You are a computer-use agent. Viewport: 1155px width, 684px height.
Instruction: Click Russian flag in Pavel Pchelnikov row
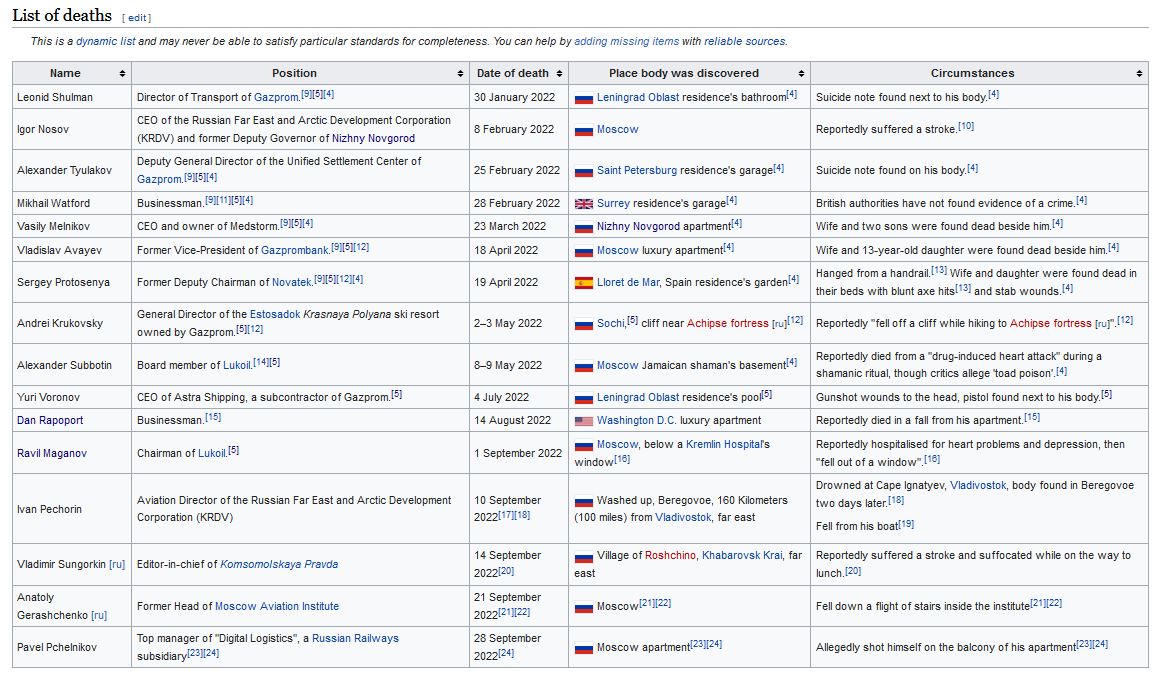click(583, 649)
